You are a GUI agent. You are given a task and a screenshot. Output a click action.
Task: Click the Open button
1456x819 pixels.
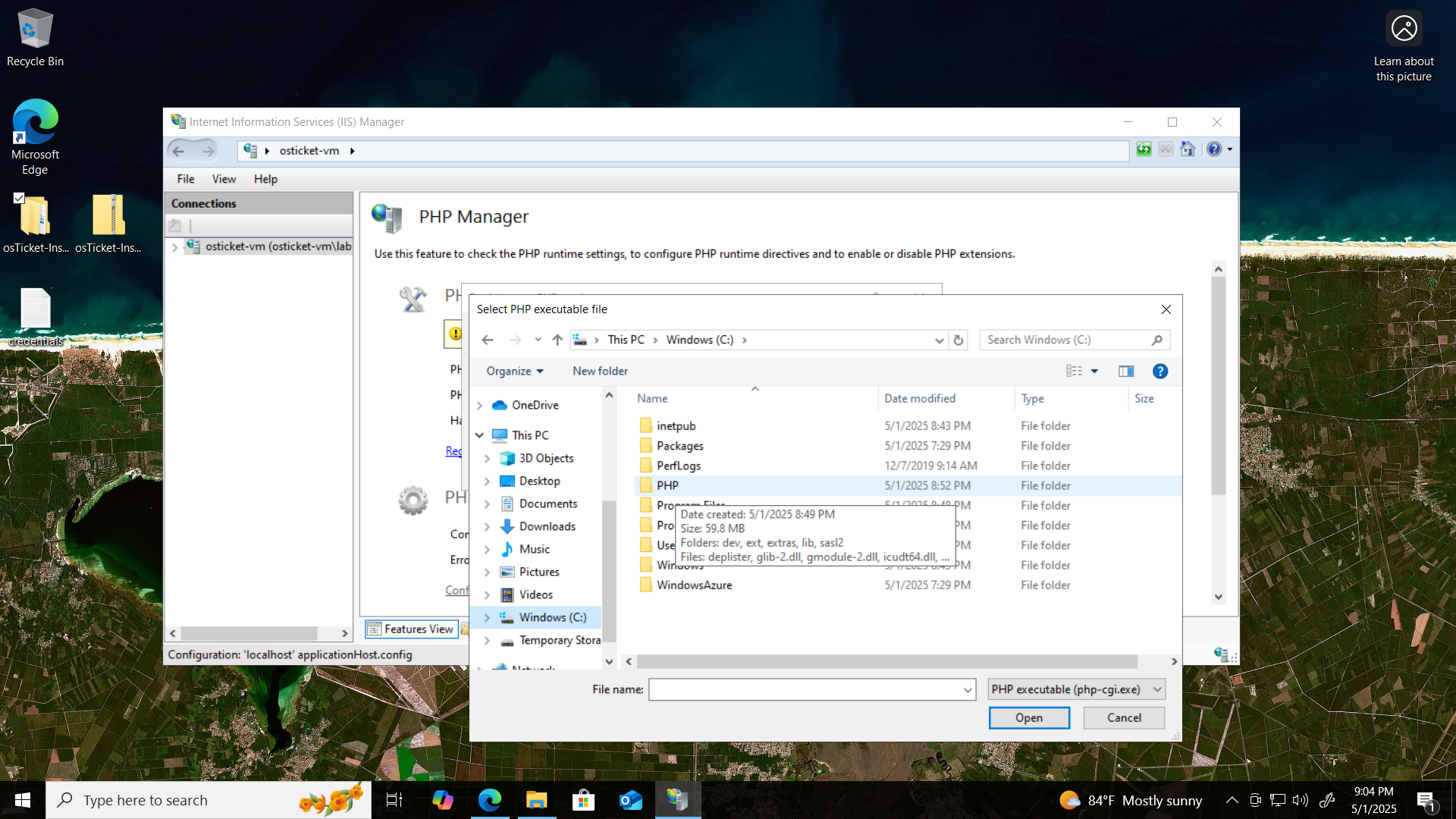[x=1029, y=718]
